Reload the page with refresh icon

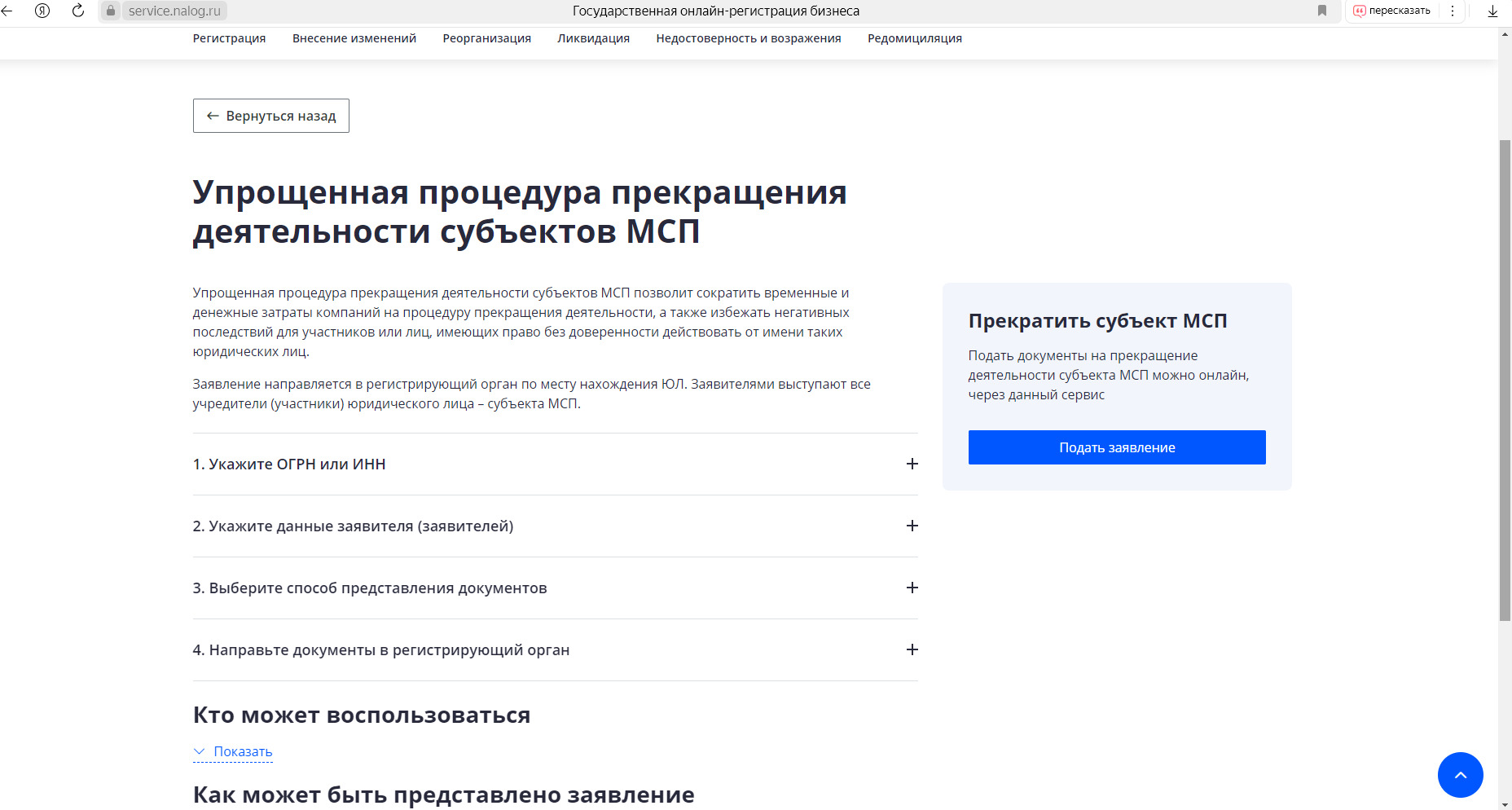pos(77,11)
